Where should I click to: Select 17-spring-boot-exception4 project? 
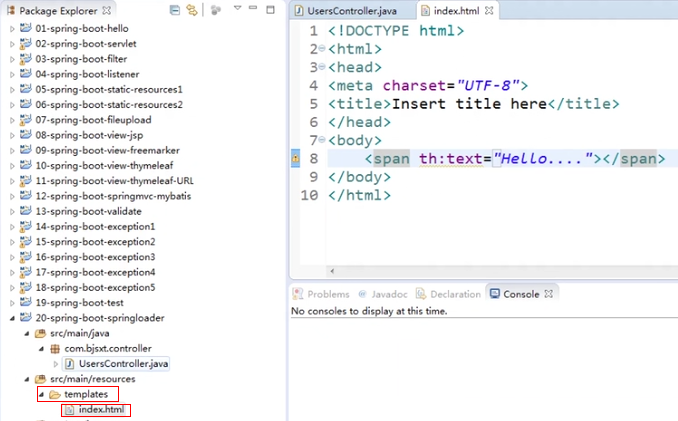(x=95, y=272)
